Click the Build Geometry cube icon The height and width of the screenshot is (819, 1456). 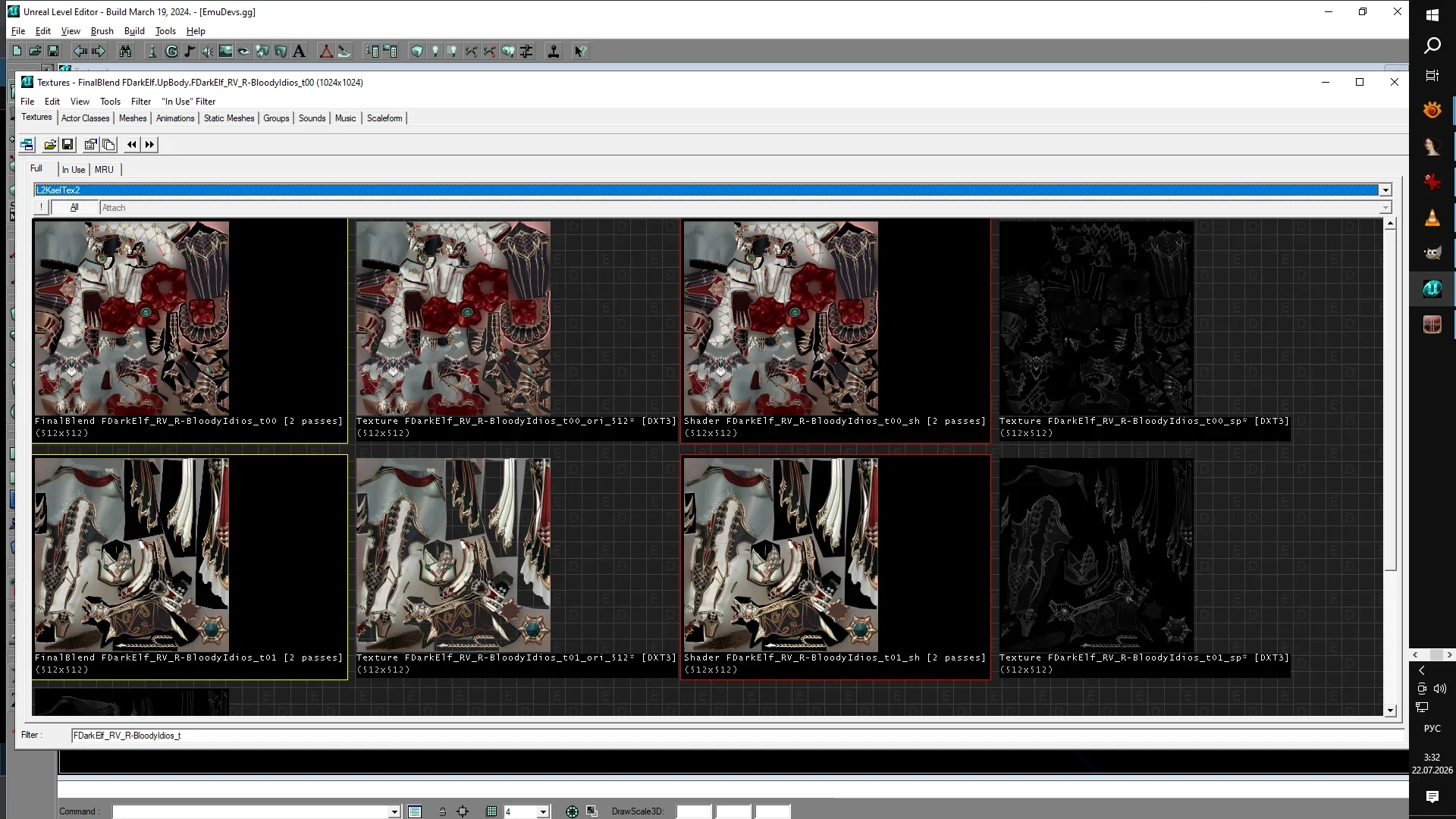tap(417, 51)
